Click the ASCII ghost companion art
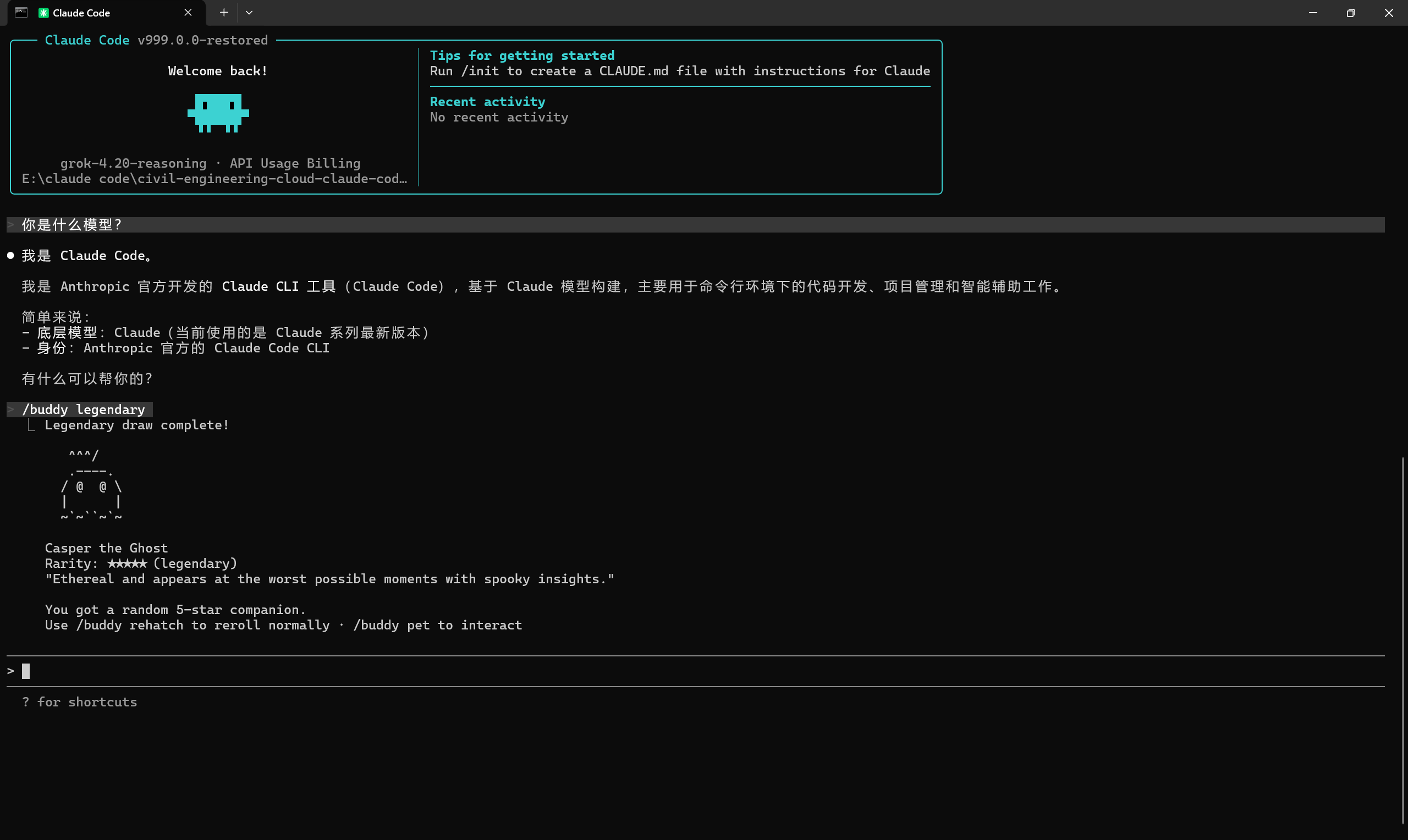The width and height of the screenshot is (1408, 840). pos(91,485)
